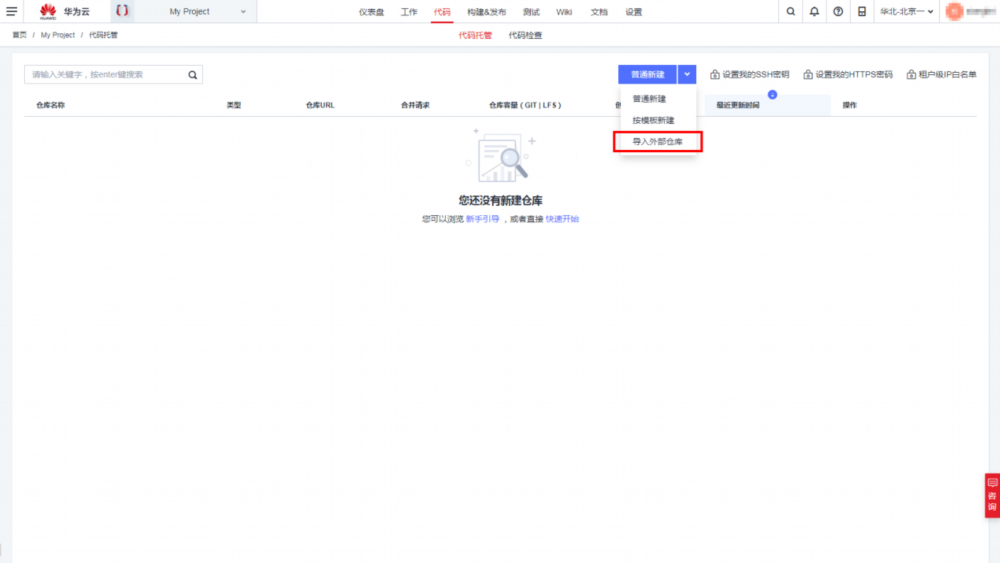Go to the Wiki menu
Screen dimensions: 1000x563
[x=564, y=12]
